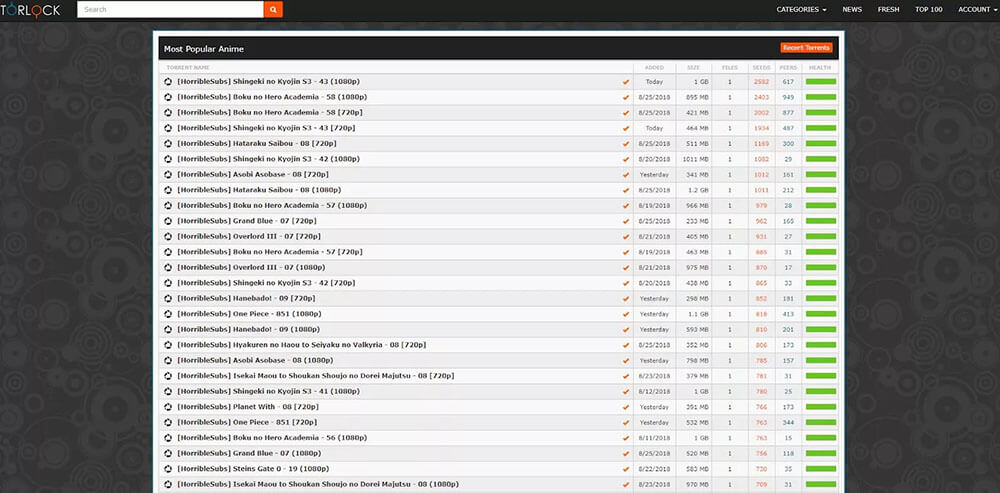Click the torrent icon beside Planet With - 08 [720p]
Image resolution: width=1000 pixels, height=493 pixels.
(168, 407)
